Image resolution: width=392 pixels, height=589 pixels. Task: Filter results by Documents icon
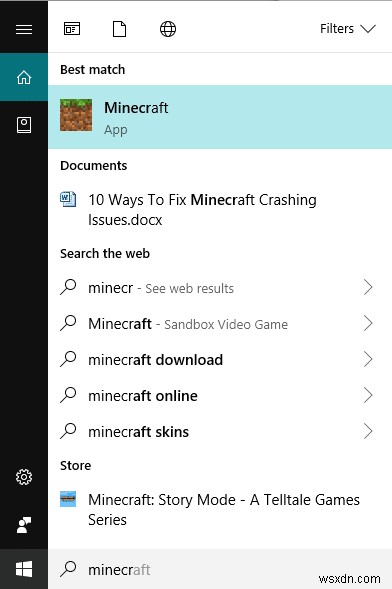(119, 29)
